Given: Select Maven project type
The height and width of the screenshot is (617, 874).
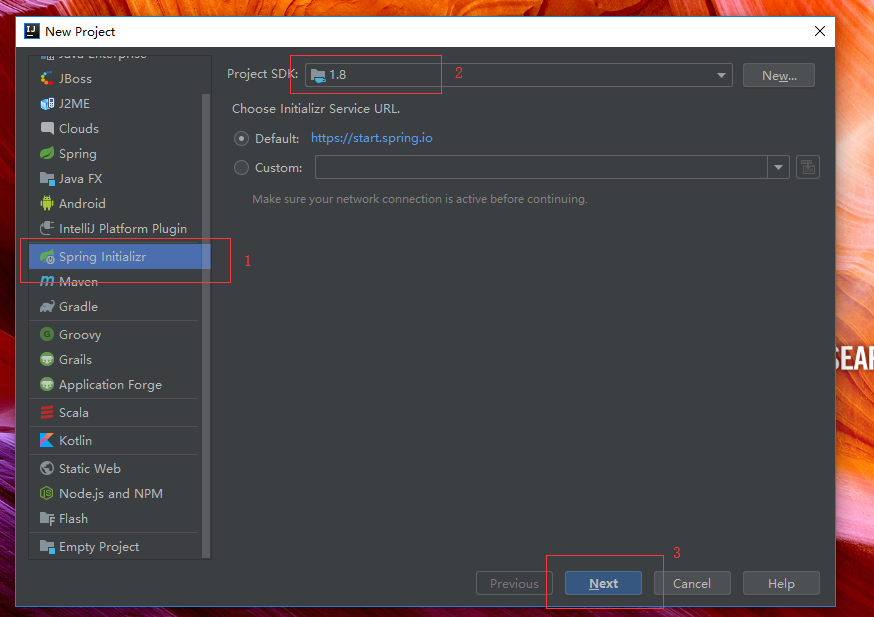Looking at the screenshot, I should pyautogui.click(x=120, y=281).
